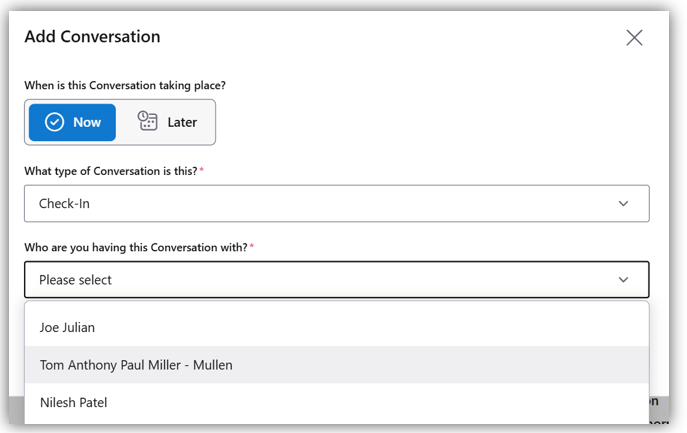Click the calendar clock icon beside Later
This screenshot has height=433, width=687.
point(148,122)
